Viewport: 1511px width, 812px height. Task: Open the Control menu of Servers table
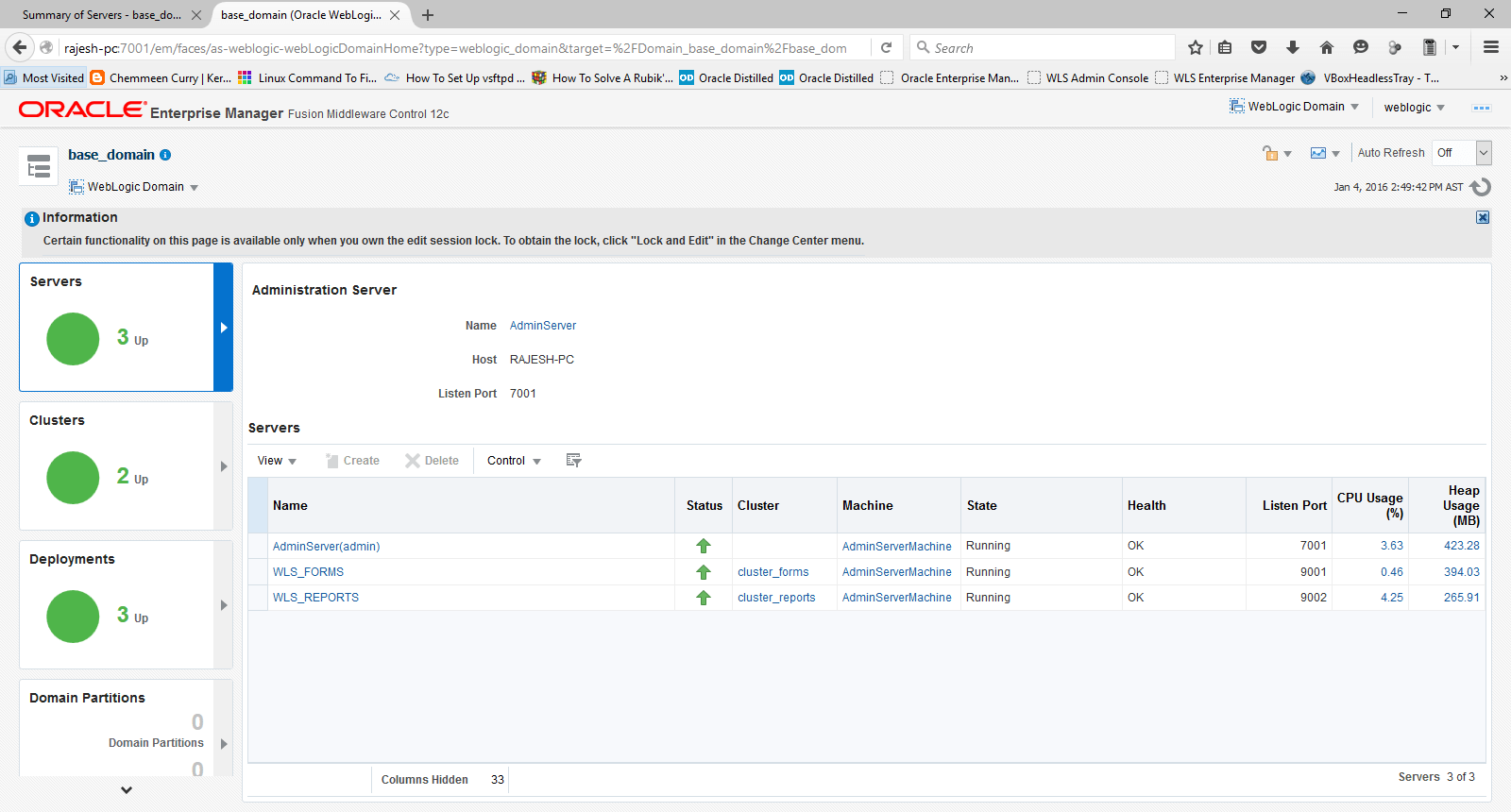(514, 461)
